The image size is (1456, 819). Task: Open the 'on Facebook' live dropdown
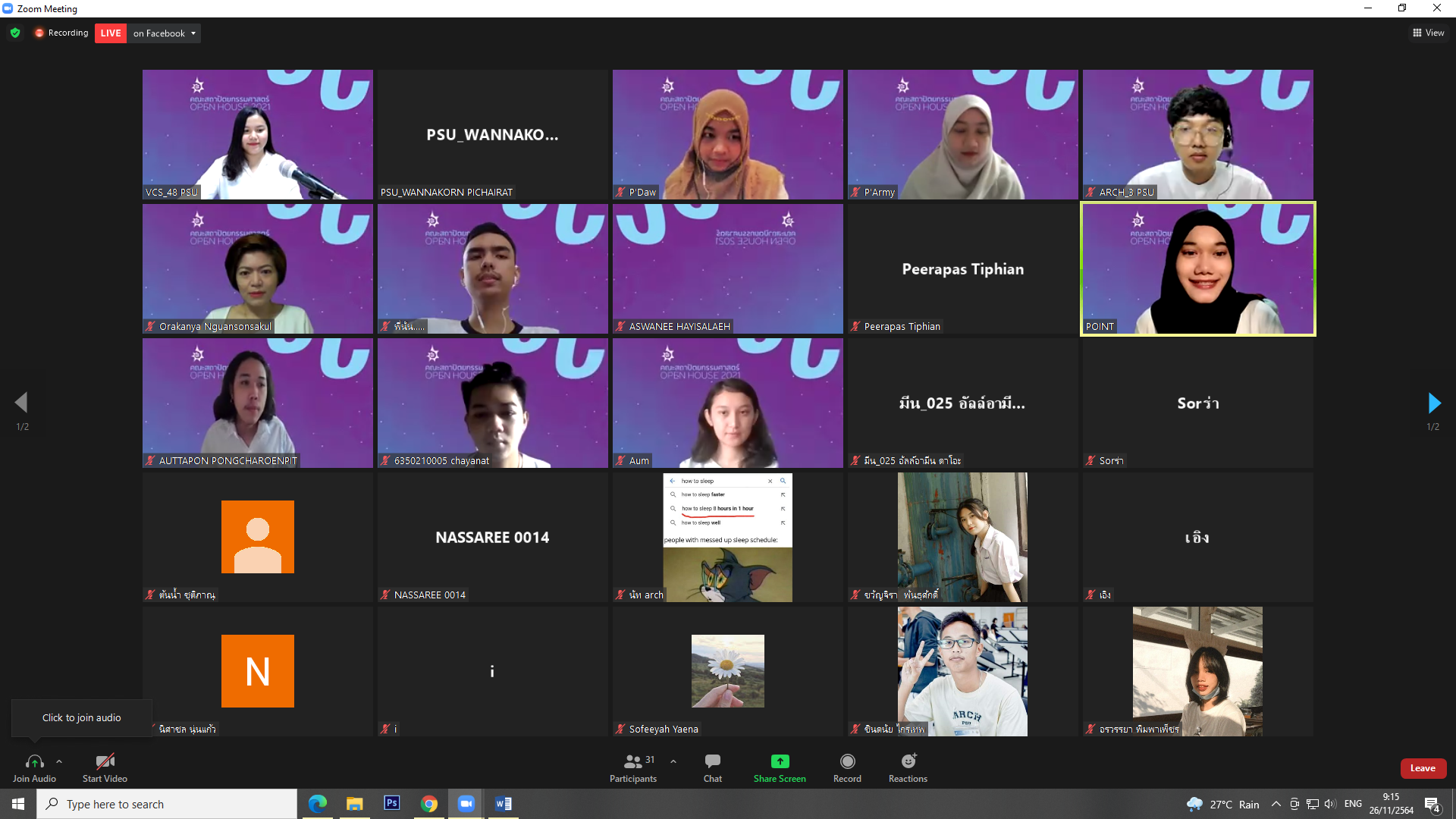(x=165, y=33)
